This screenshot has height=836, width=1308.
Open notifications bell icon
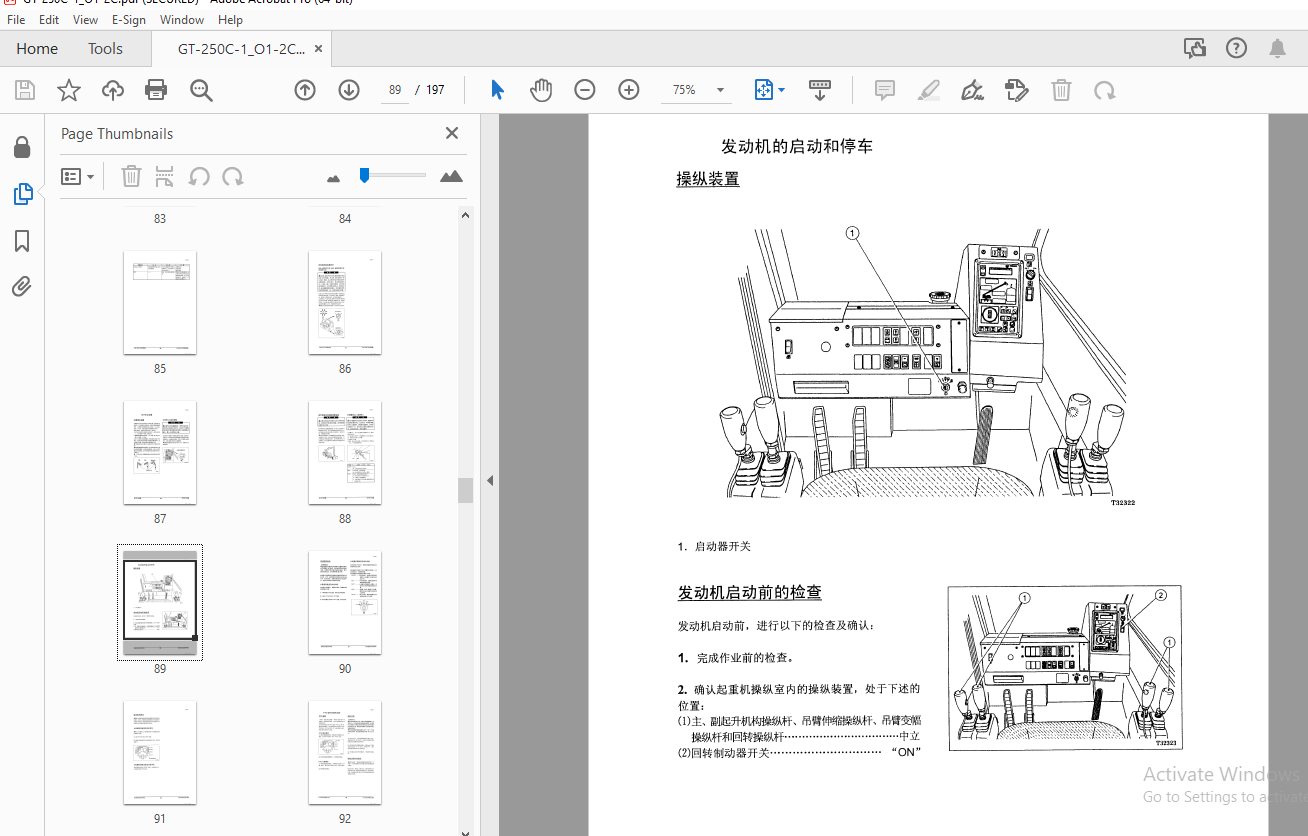click(x=1277, y=48)
